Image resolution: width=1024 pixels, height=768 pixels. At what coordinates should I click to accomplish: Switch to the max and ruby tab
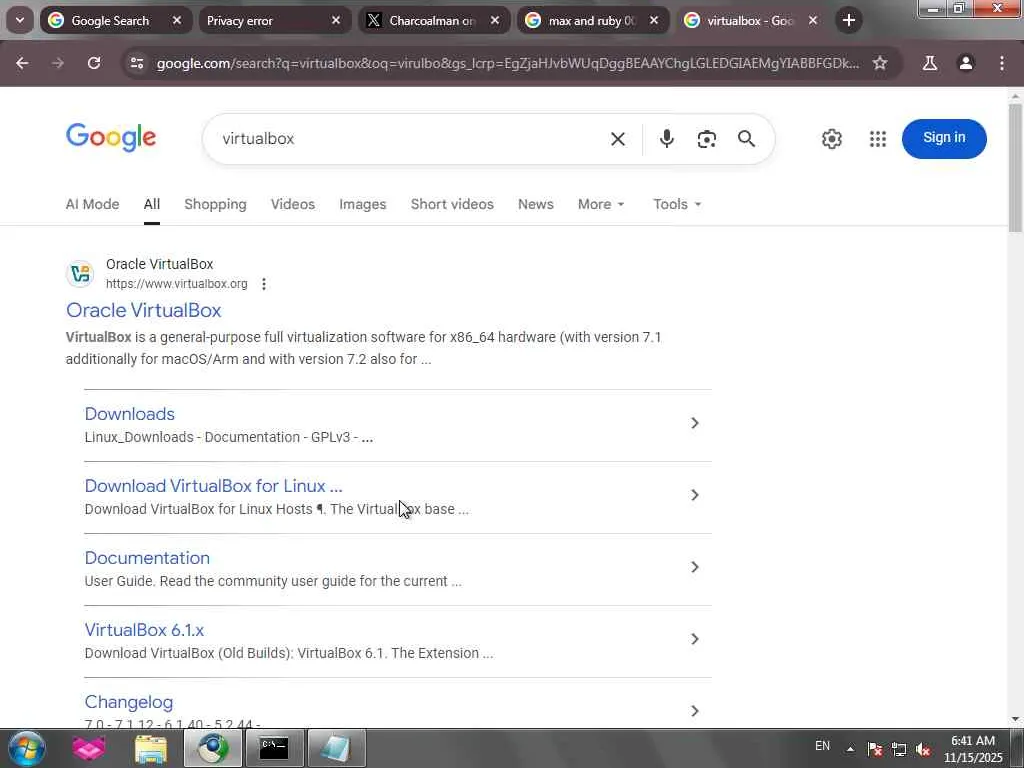[x=592, y=20]
